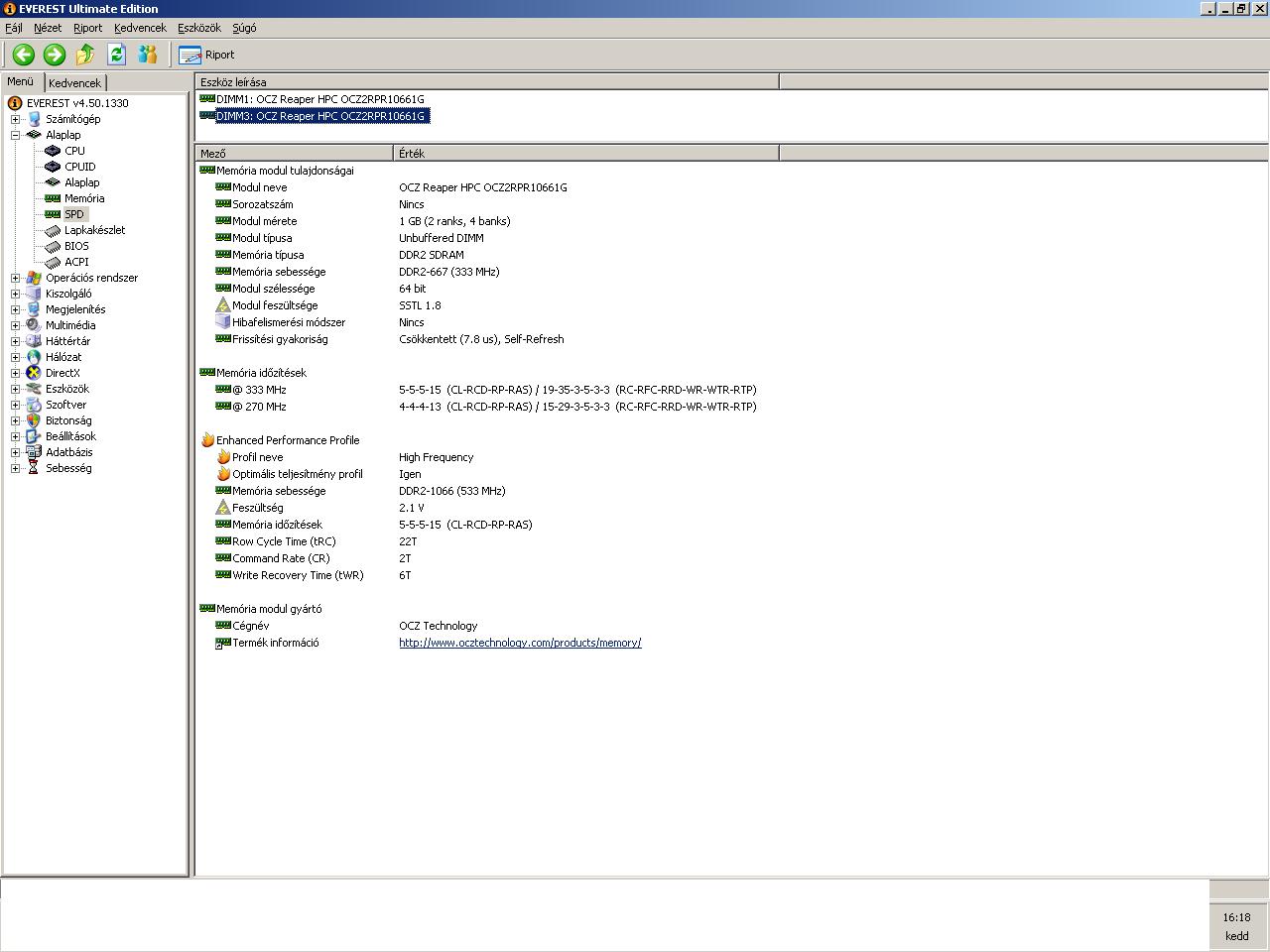Open the Riport toolbar button
1270x952 pixels.
coord(206,55)
